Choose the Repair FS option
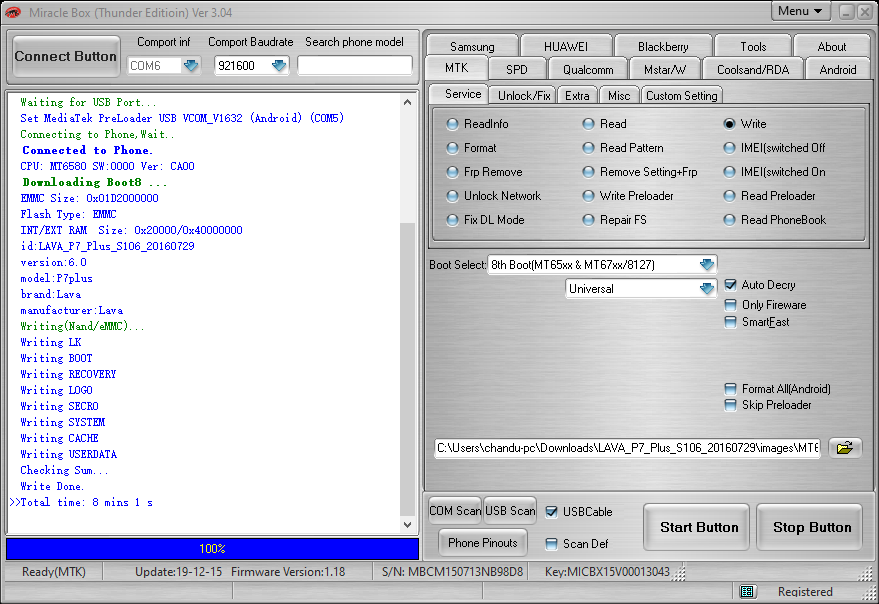Screen dimensions: 879x604 588,220
